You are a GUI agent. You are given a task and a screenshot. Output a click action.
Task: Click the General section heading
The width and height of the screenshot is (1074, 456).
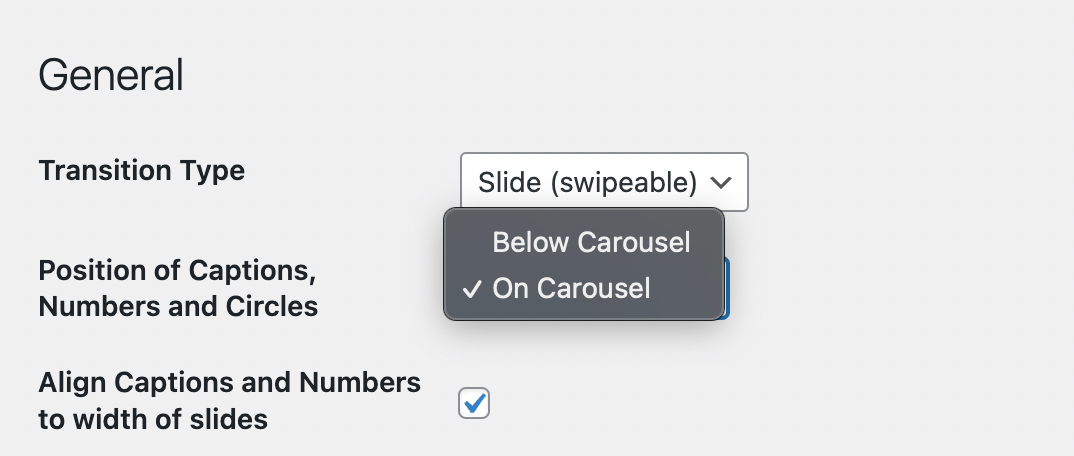pyautogui.click(x=110, y=76)
